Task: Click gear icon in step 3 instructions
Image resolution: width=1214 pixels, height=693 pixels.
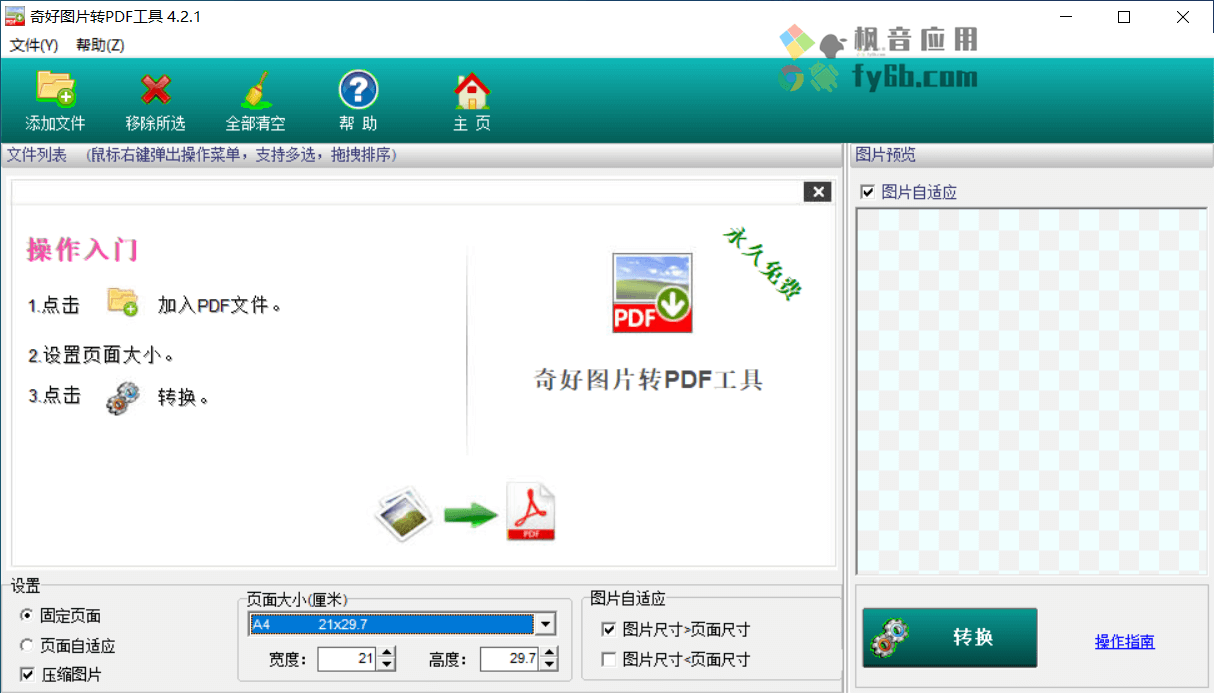Action: [x=122, y=397]
